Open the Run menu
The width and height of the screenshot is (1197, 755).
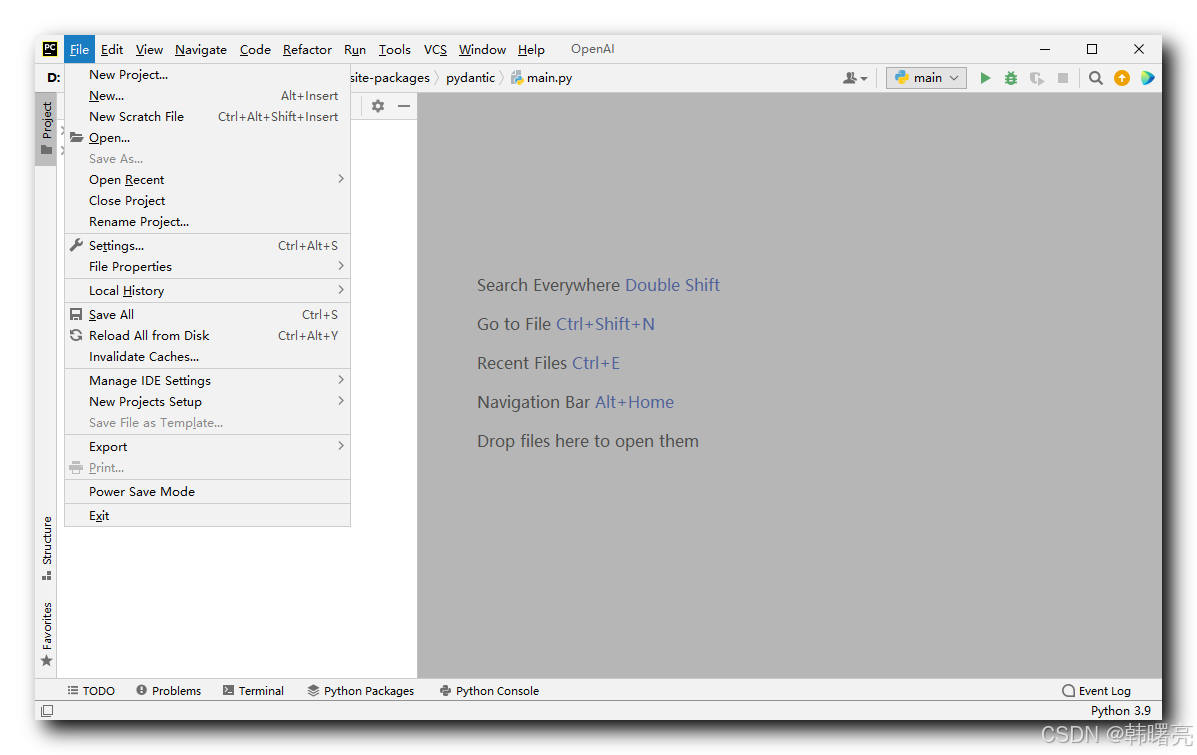[355, 50]
